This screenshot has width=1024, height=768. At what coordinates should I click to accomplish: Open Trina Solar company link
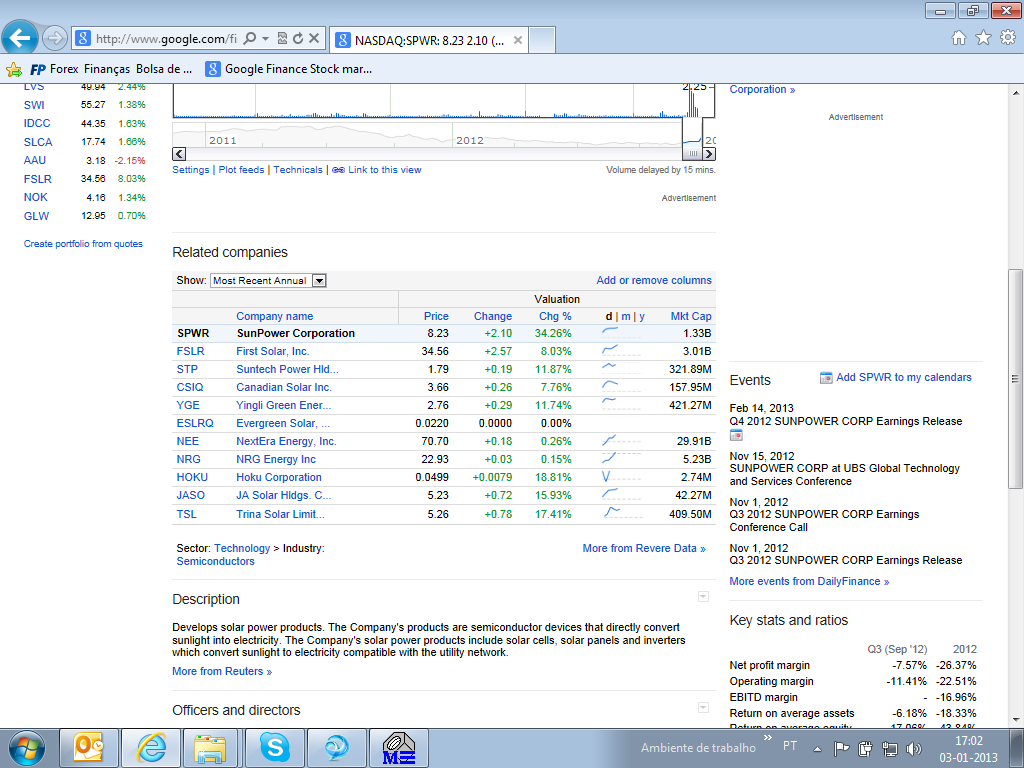280,514
